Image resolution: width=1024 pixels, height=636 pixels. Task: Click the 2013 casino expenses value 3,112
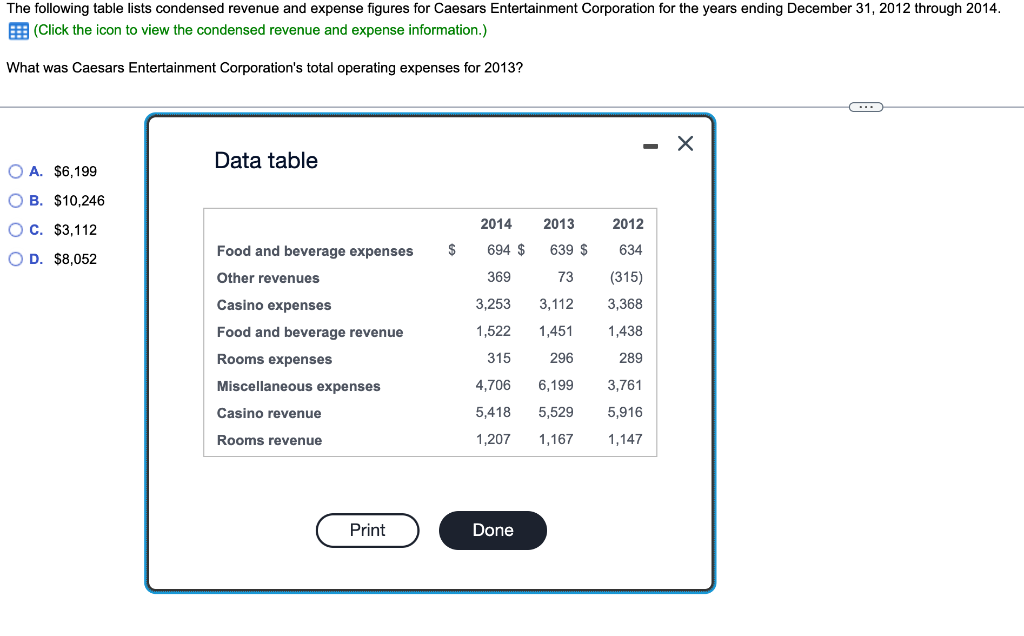click(x=556, y=304)
